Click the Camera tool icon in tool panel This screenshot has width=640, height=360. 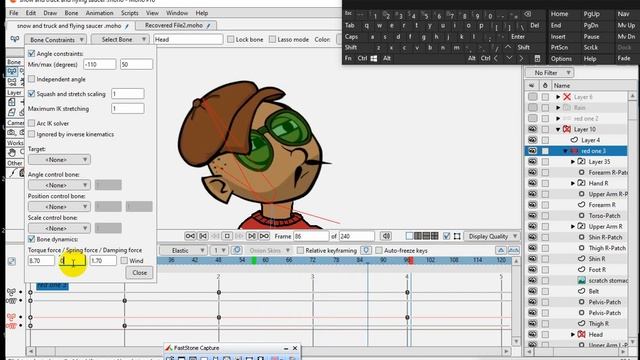coord(12,132)
